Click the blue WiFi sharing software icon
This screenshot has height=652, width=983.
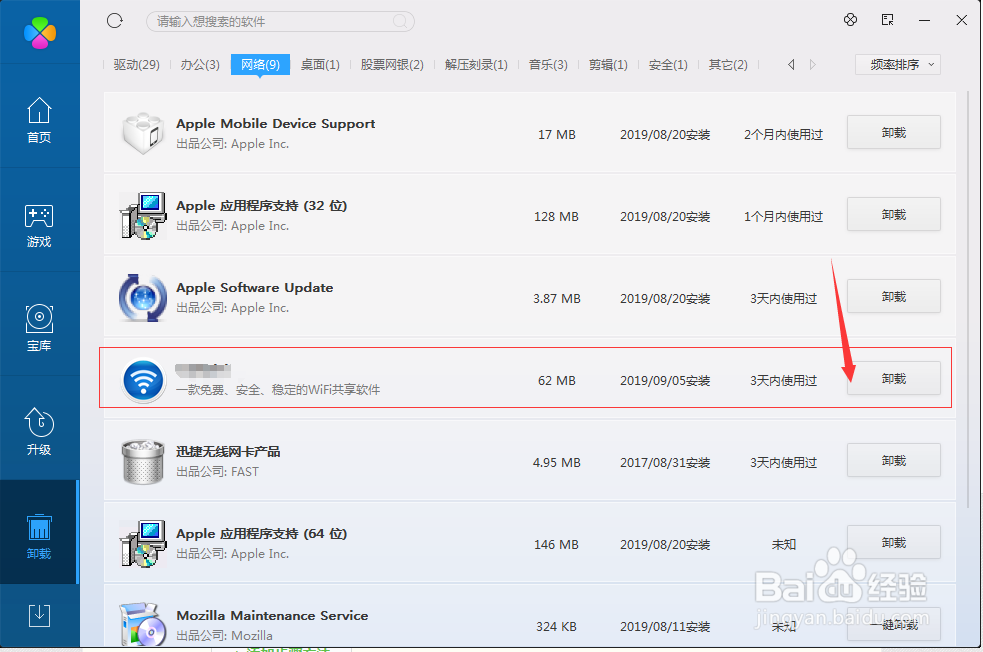point(143,380)
